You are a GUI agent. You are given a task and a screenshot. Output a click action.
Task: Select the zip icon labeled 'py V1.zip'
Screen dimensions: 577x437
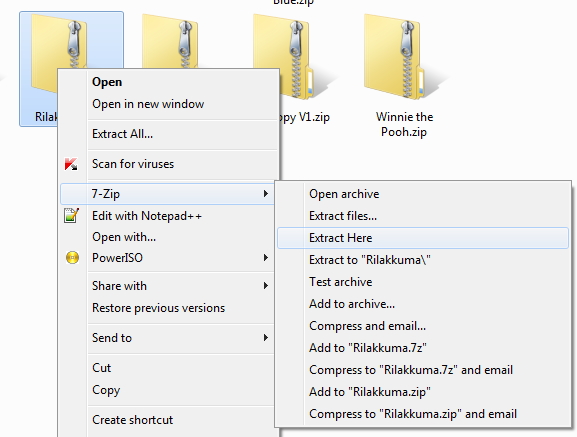[296, 57]
